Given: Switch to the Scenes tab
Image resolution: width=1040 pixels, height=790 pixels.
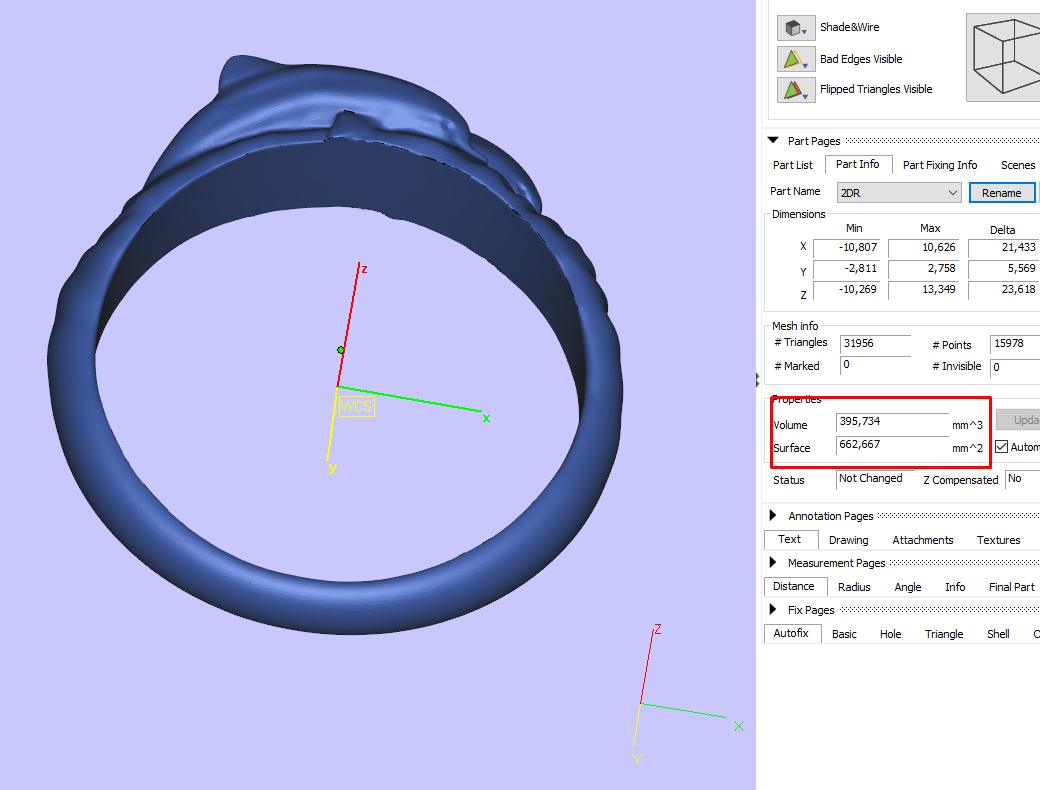Looking at the screenshot, I should point(1018,165).
